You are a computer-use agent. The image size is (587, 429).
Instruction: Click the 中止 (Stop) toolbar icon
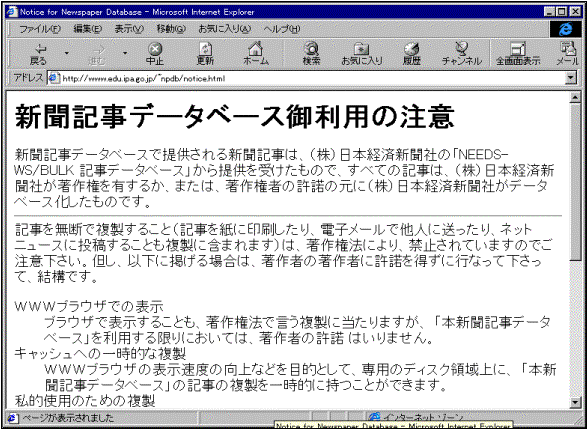(x=155, y=54)
